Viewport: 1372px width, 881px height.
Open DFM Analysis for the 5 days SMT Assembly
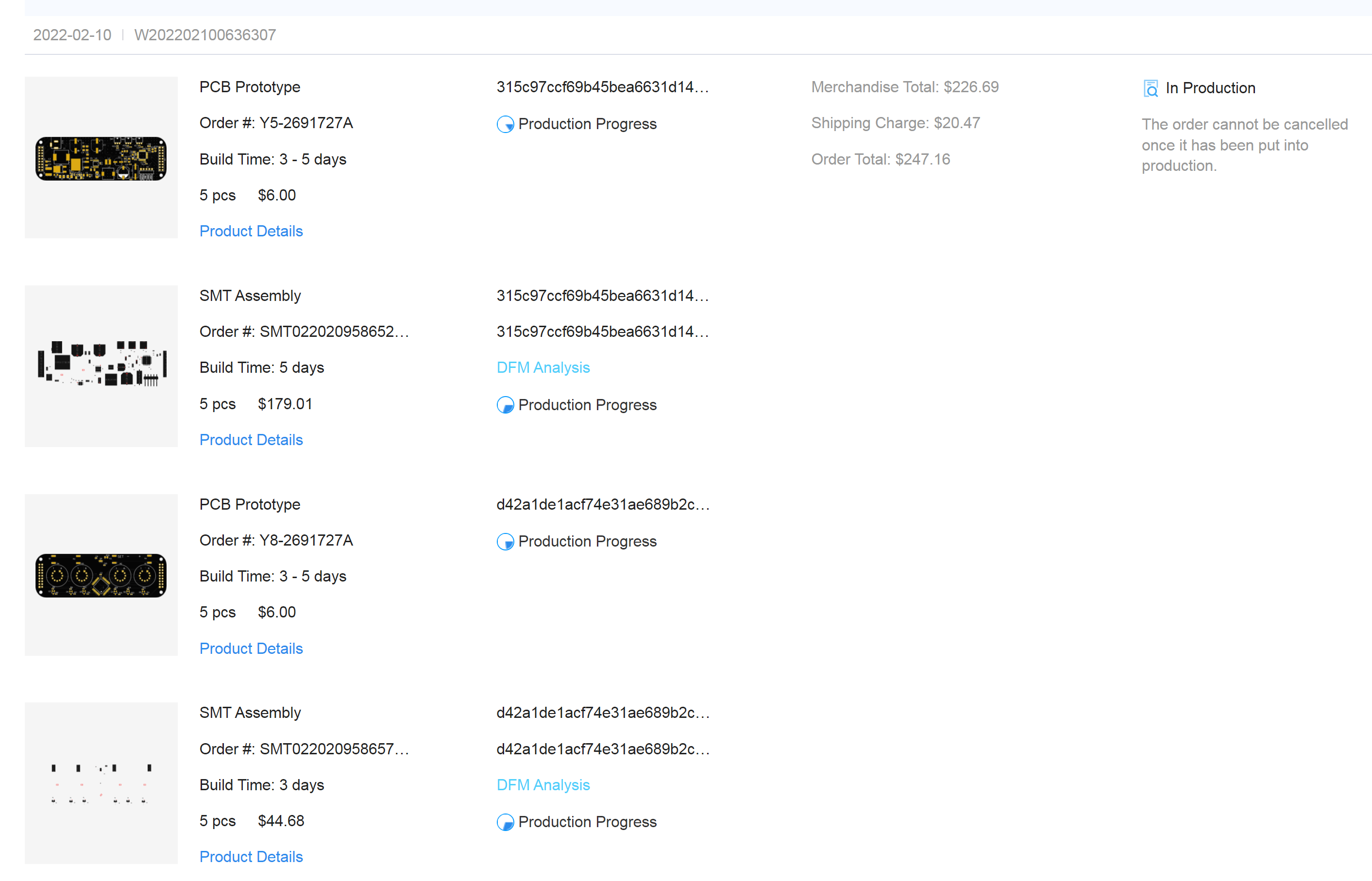click(542, 368)
